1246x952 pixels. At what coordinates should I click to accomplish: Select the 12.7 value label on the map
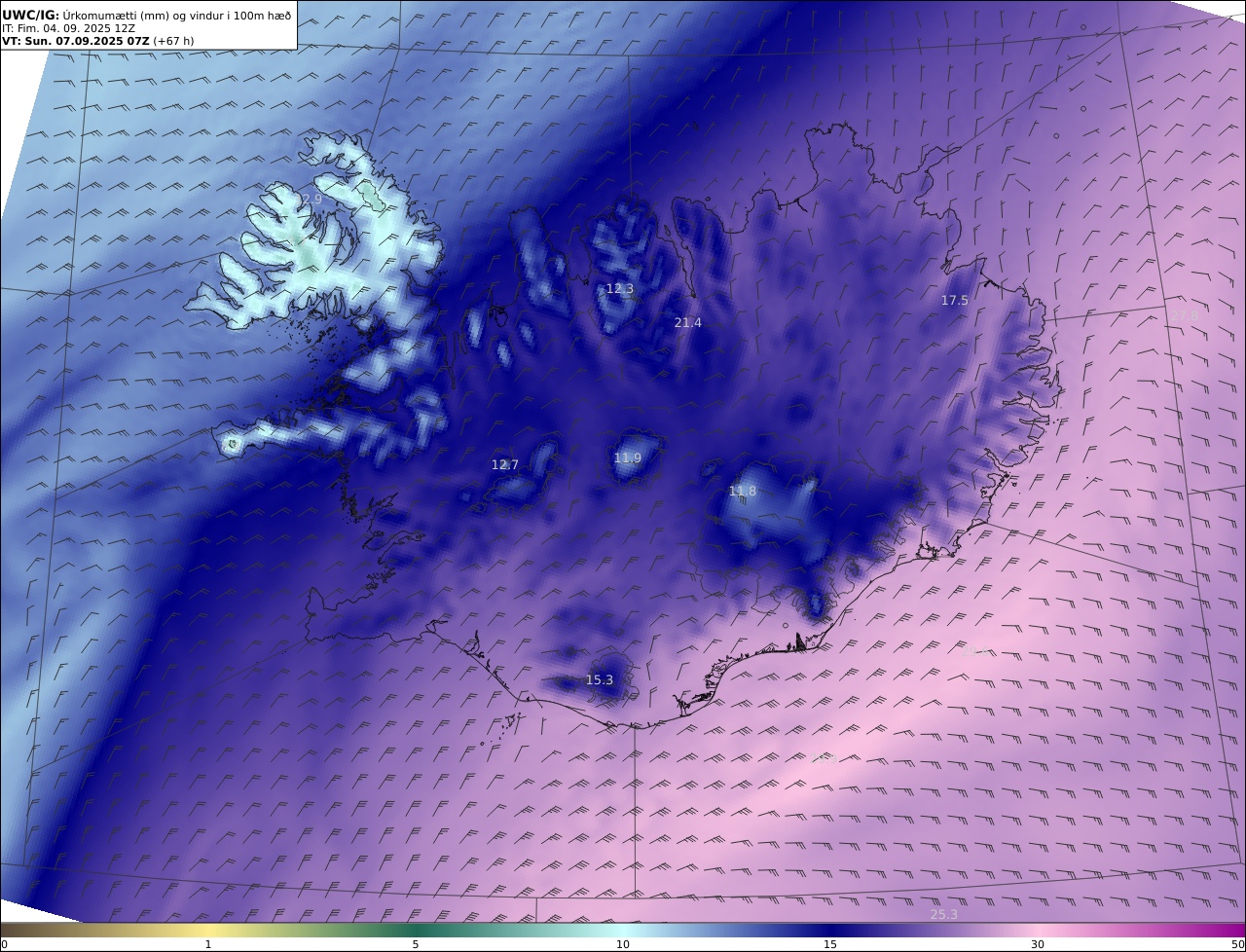(504, 465)
